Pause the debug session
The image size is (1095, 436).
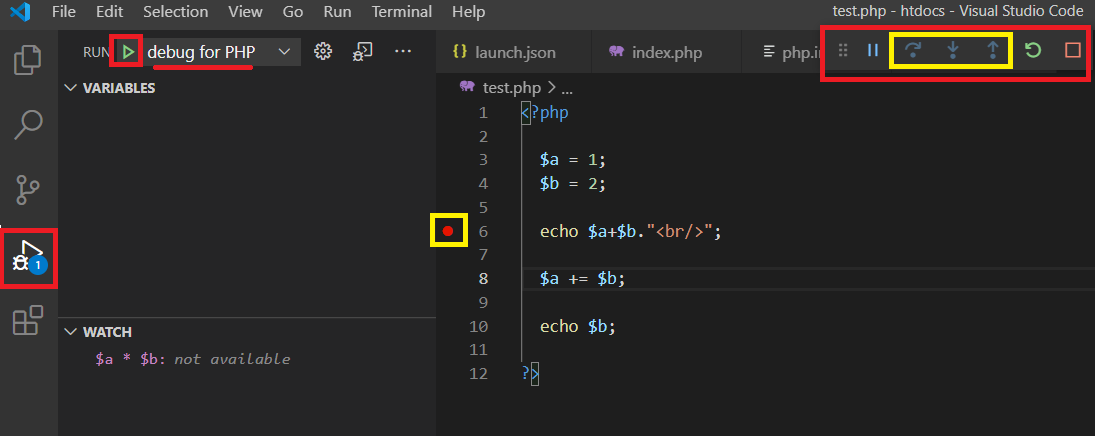coord(872,50)
